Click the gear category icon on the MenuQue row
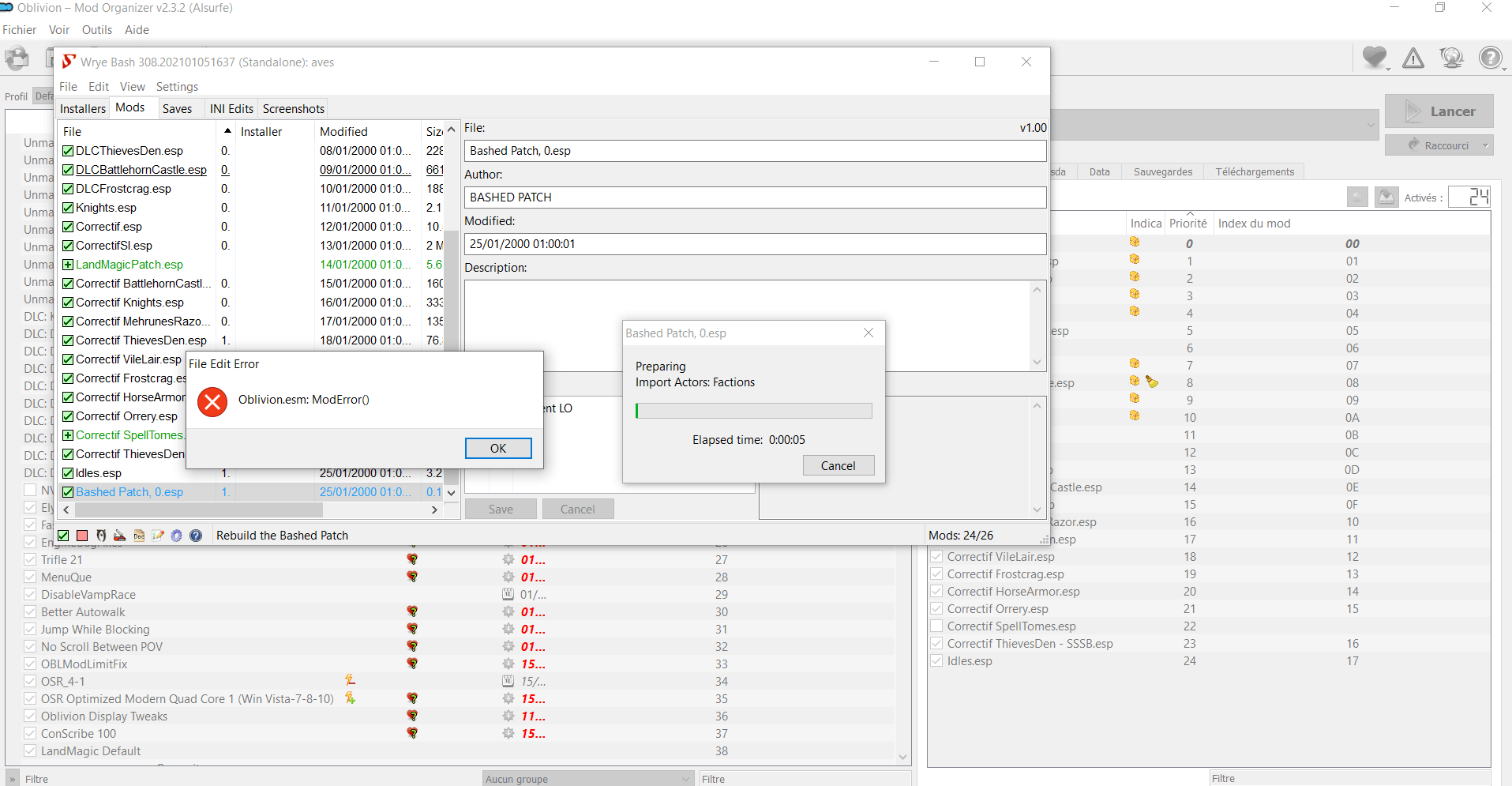Viewport: 1512px width, 786px height. 508,577
